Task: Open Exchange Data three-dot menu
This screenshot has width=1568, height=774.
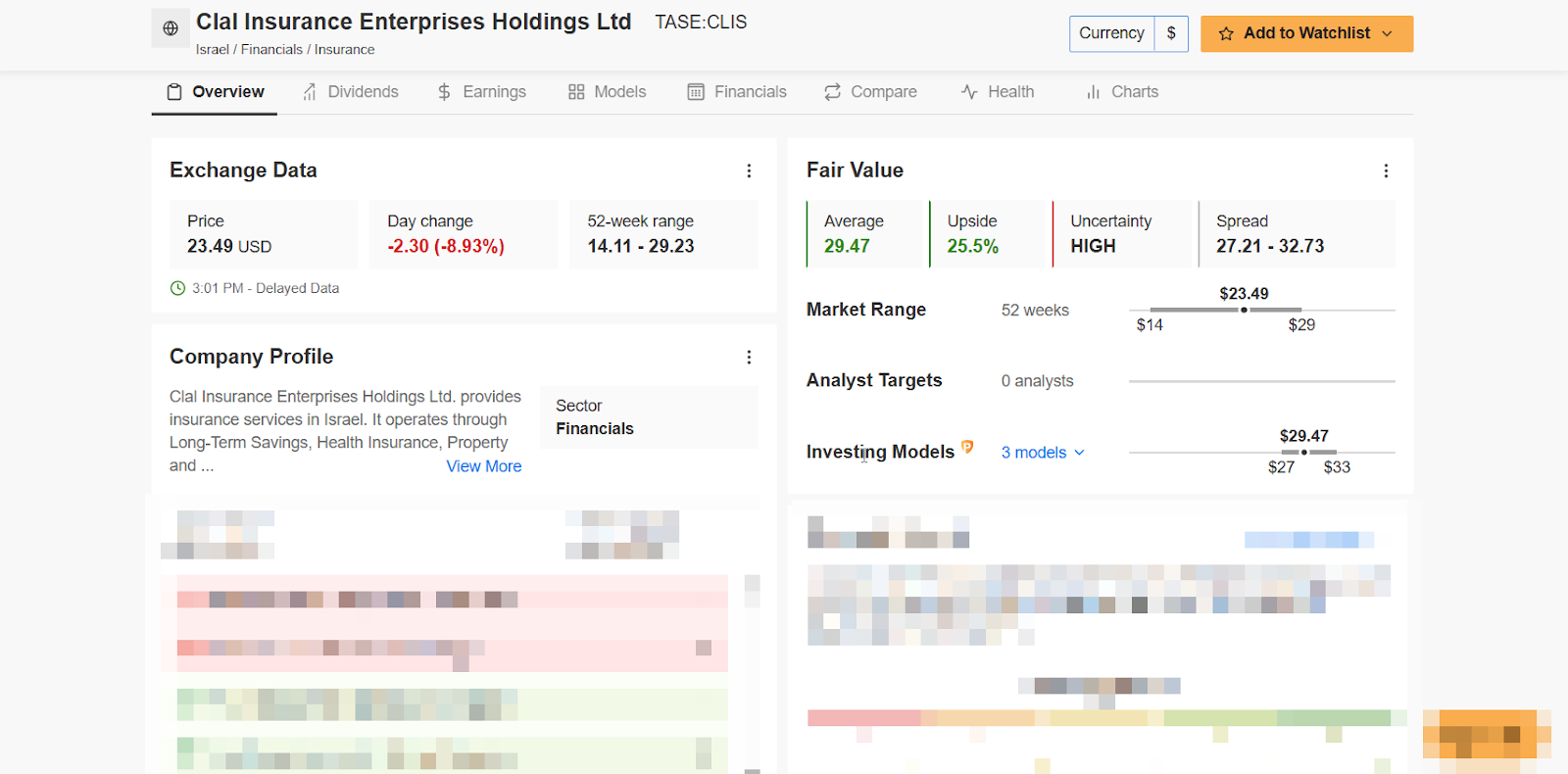Action: click(x=749, y=170)
